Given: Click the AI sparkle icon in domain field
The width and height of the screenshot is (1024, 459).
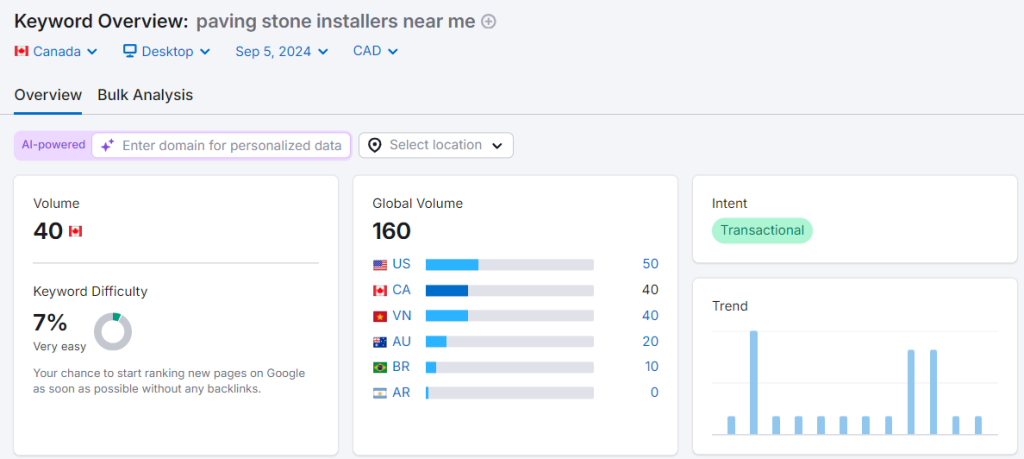Looking at the screenshot, I should tap(107, 145).
